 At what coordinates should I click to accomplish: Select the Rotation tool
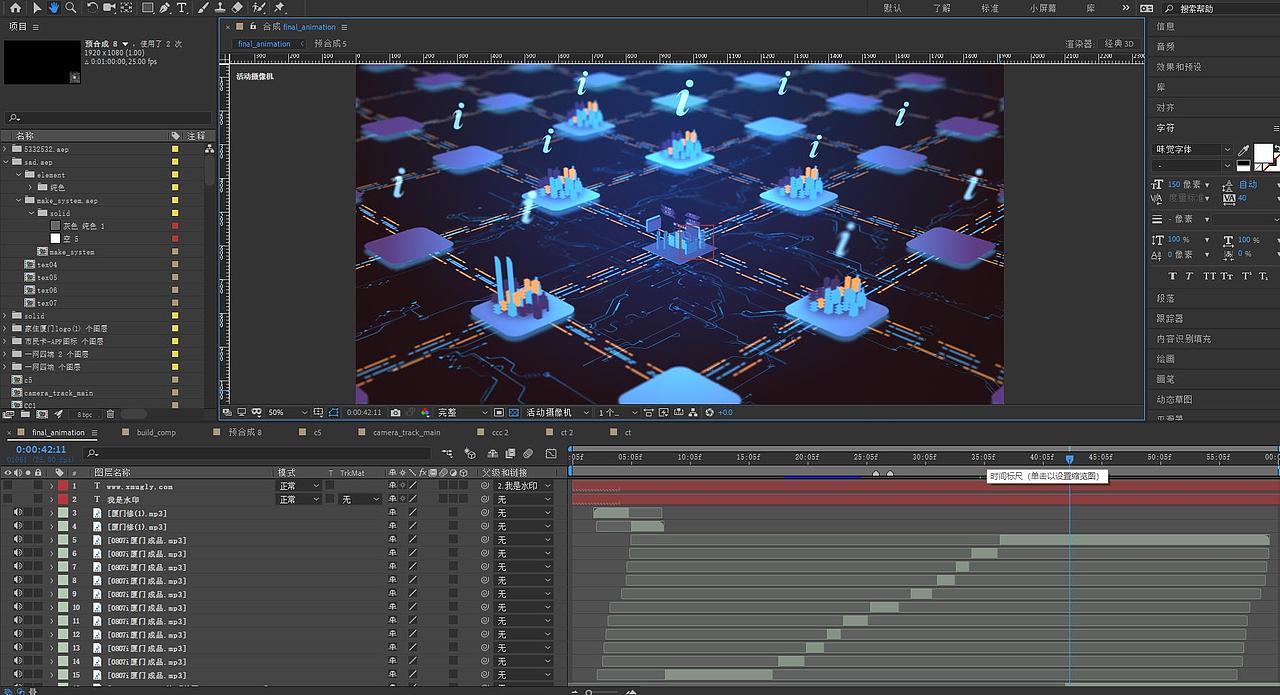pyautogui.click(x=92, y=7)
